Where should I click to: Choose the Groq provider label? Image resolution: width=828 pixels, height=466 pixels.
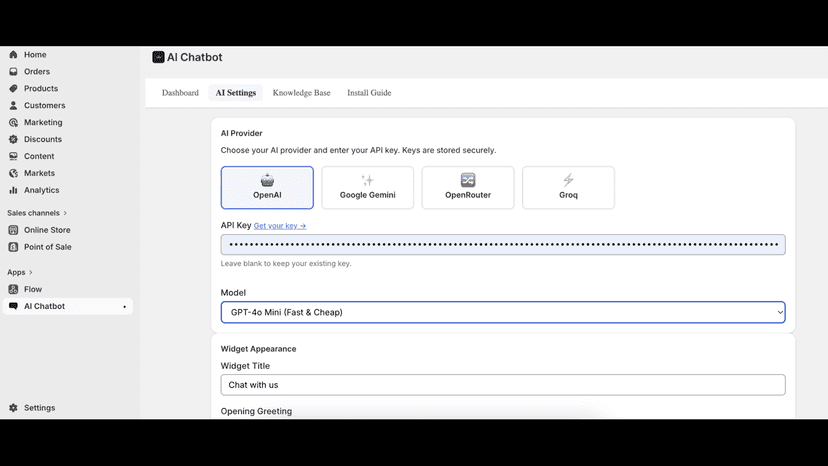pos(568,195)
